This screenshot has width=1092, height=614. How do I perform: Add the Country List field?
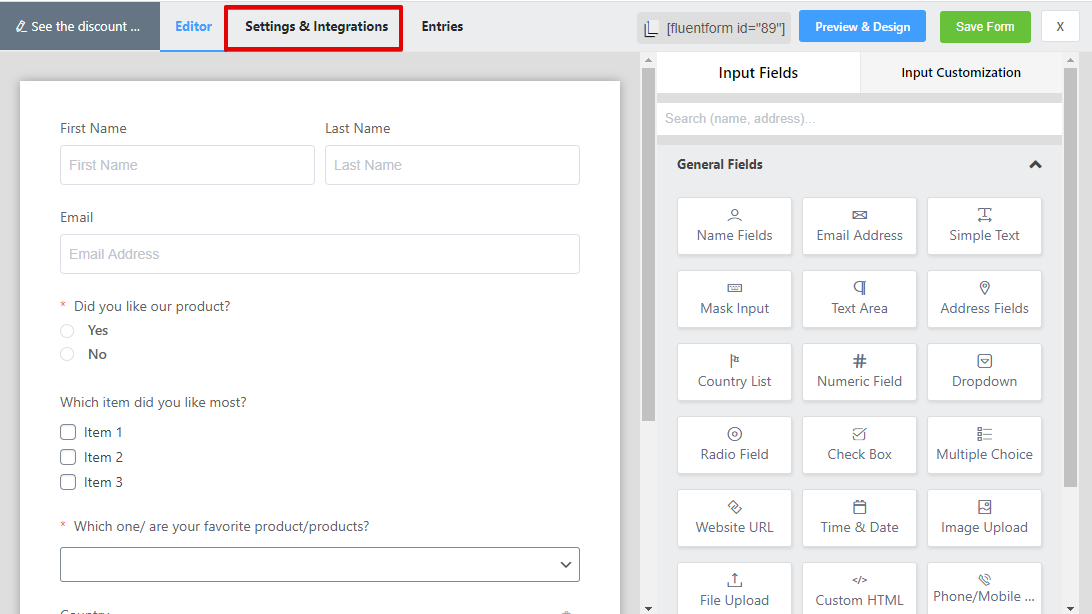click(734, 372)
